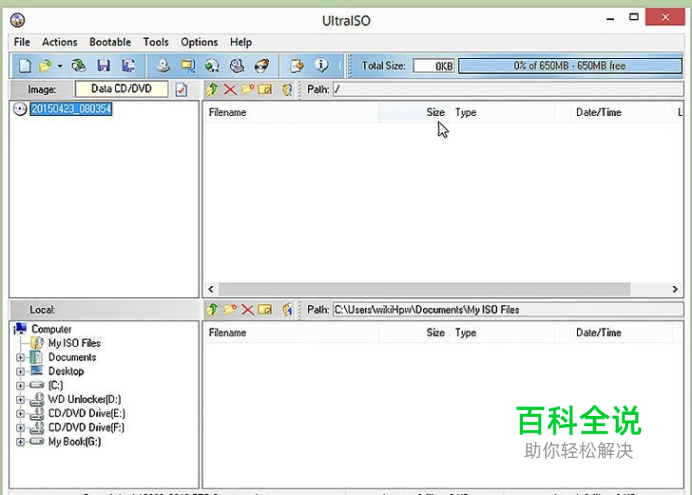
Task: Click the Open CD/DVD toolbar icon
Action: 79,66
